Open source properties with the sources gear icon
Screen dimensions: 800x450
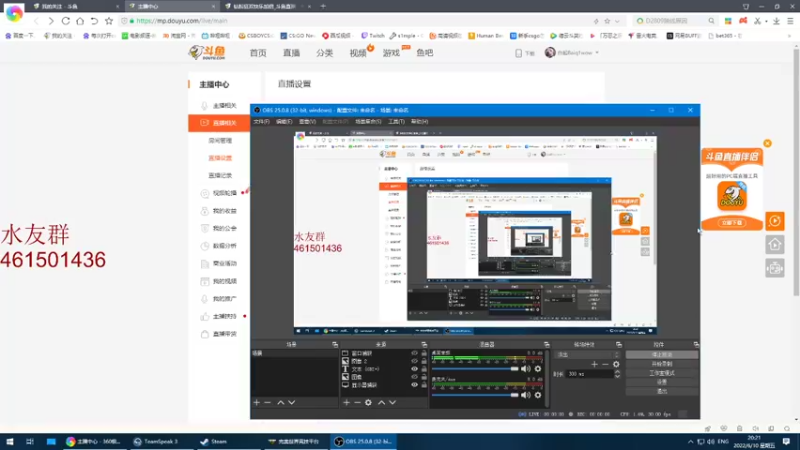click(368, 403)
